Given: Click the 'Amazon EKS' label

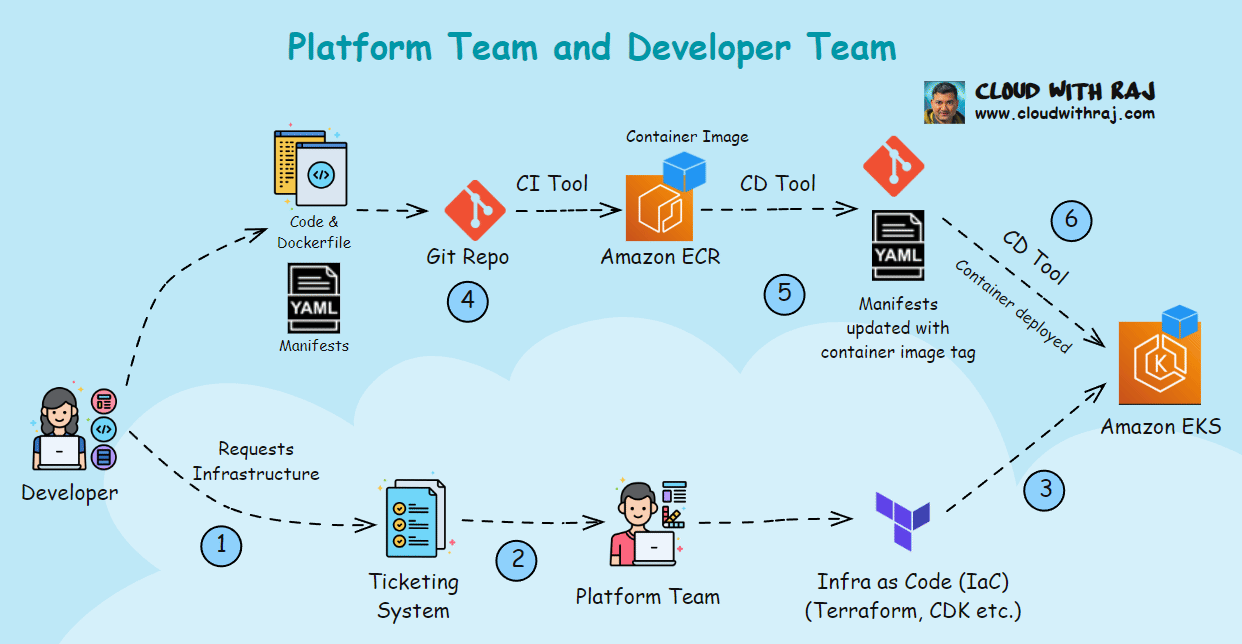Looking at the screenshot, I should pos(1161,427).
